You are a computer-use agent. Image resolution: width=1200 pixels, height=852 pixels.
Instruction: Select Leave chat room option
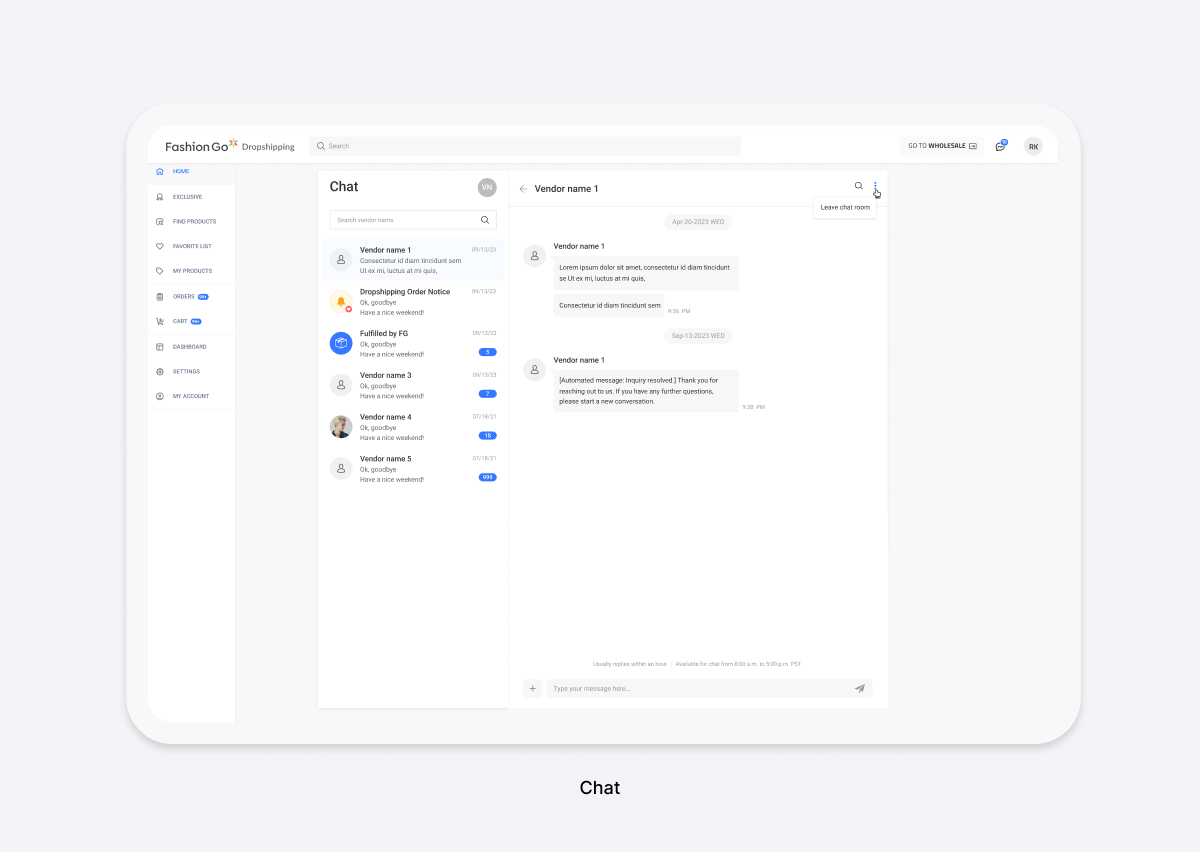coord(845,207)
